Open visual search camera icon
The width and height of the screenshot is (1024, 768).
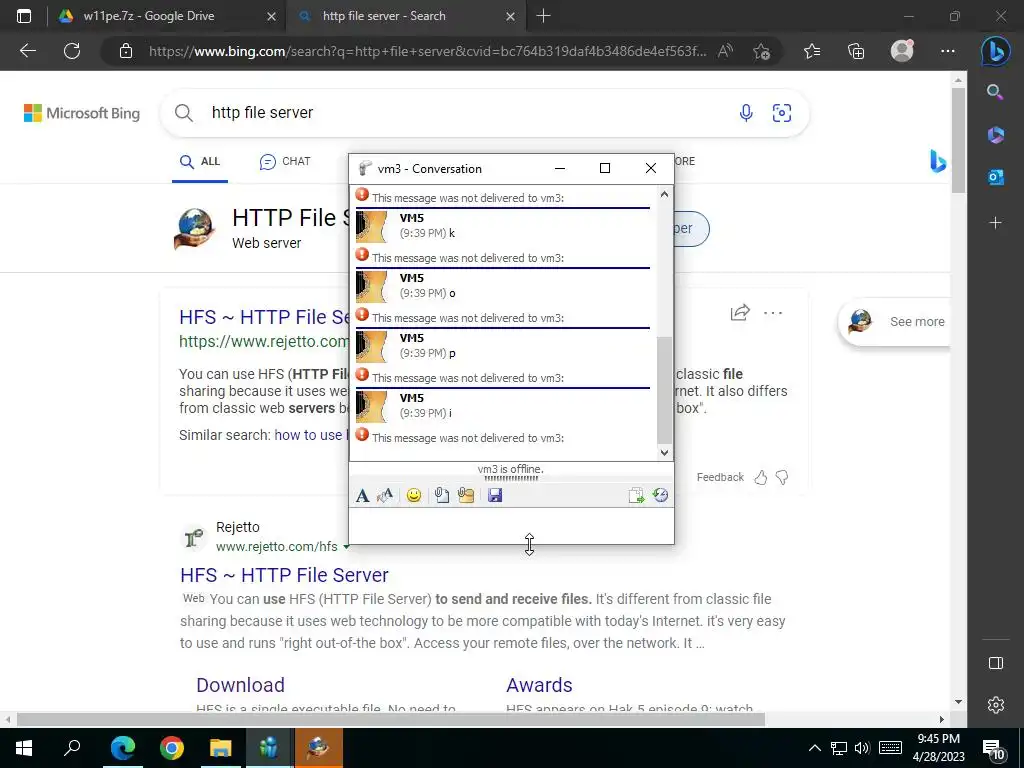(x=782, y=113)
